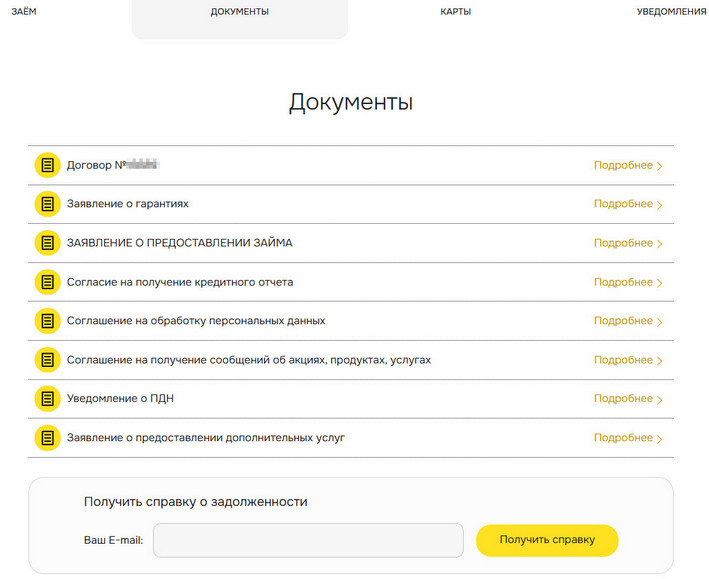709x579 pixels.
Task: Select the ДОКУМЕНТЫ tab
Action: click(240, 12)
